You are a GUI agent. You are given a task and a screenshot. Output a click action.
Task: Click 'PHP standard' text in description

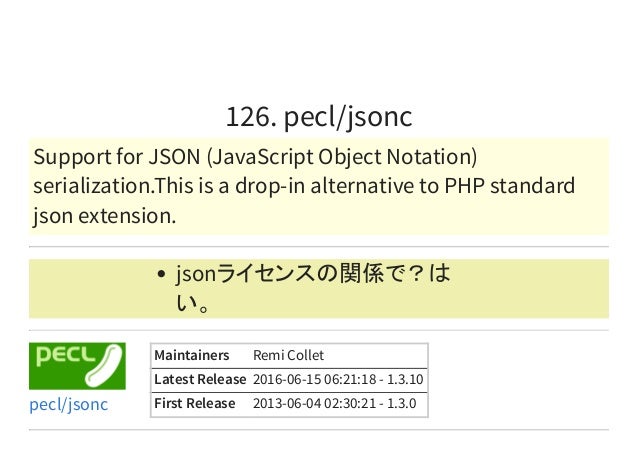[509, 186]
